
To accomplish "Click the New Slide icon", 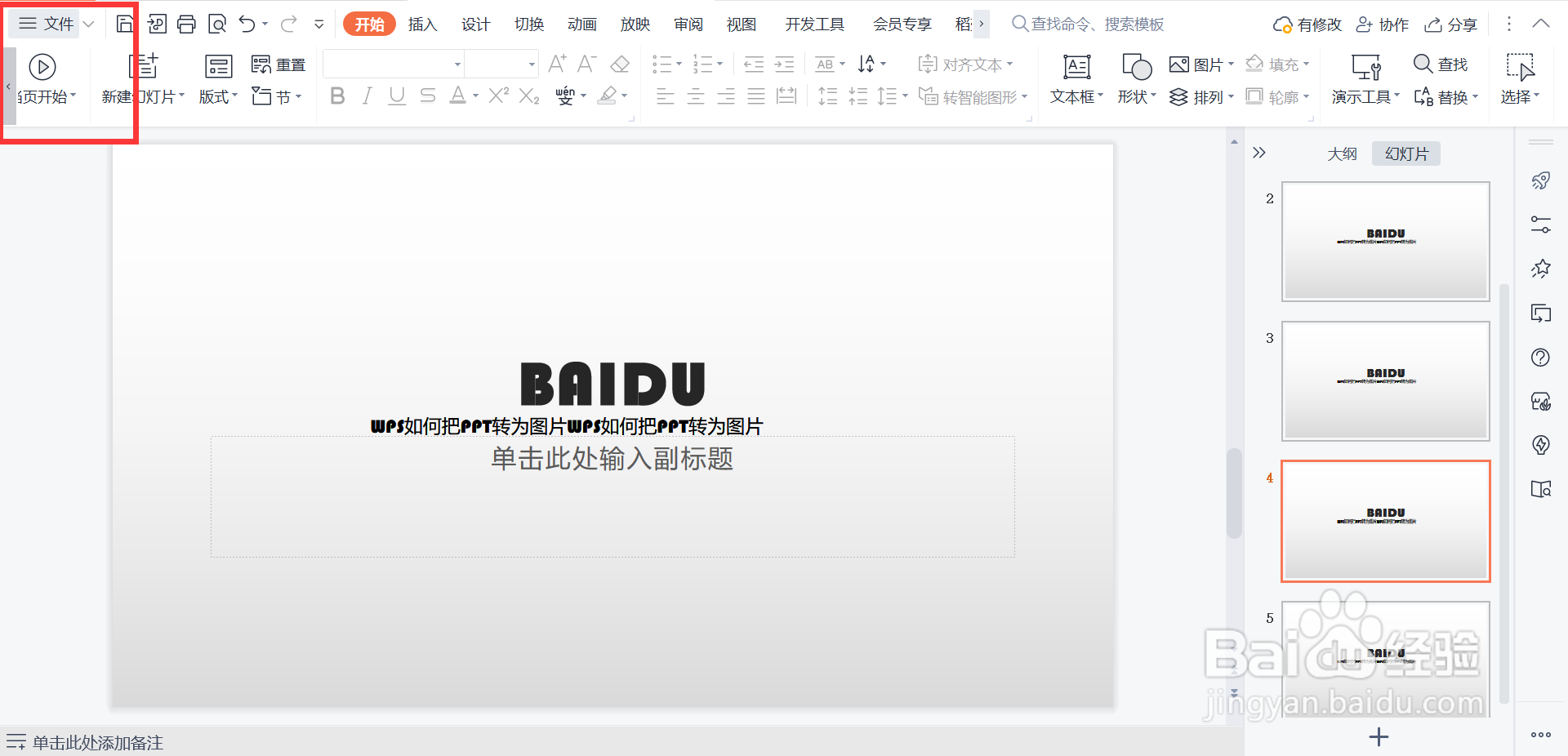I will [x=144, y=65].
